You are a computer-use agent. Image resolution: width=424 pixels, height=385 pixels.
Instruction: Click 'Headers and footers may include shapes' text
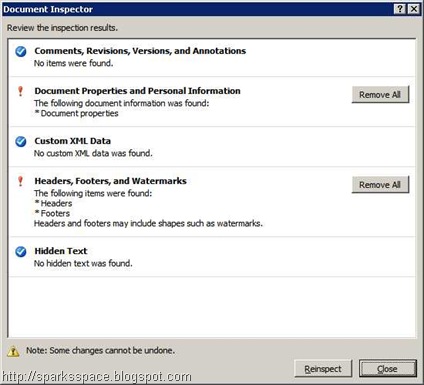point(148,223)
